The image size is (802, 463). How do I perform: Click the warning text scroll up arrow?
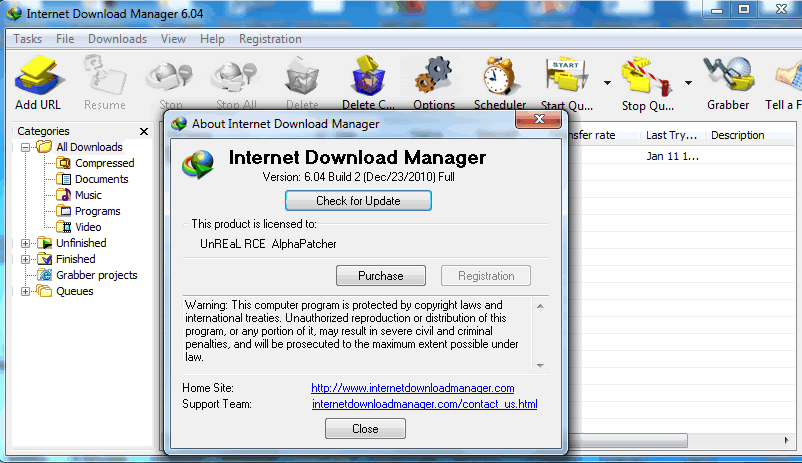pos(540,306)
